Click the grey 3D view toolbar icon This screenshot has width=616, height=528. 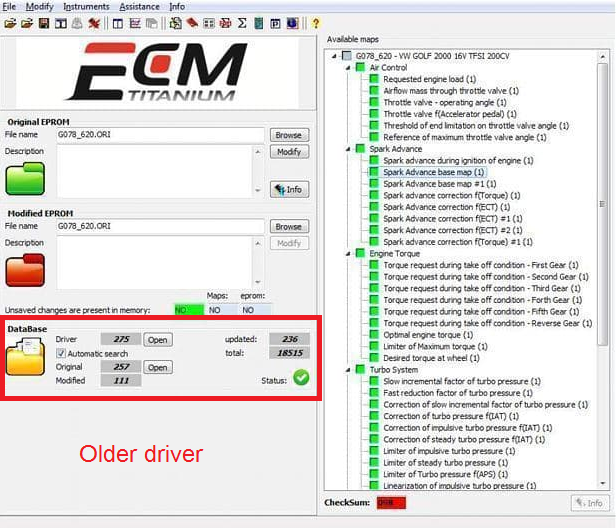tap(152, 24)
